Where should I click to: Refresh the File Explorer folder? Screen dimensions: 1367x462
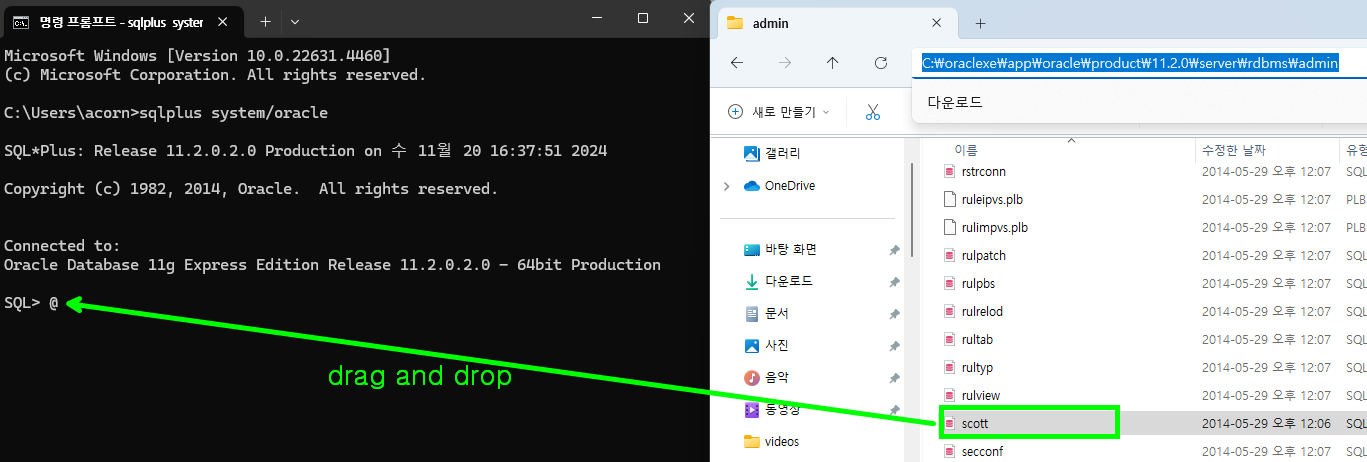coord(881,63)
